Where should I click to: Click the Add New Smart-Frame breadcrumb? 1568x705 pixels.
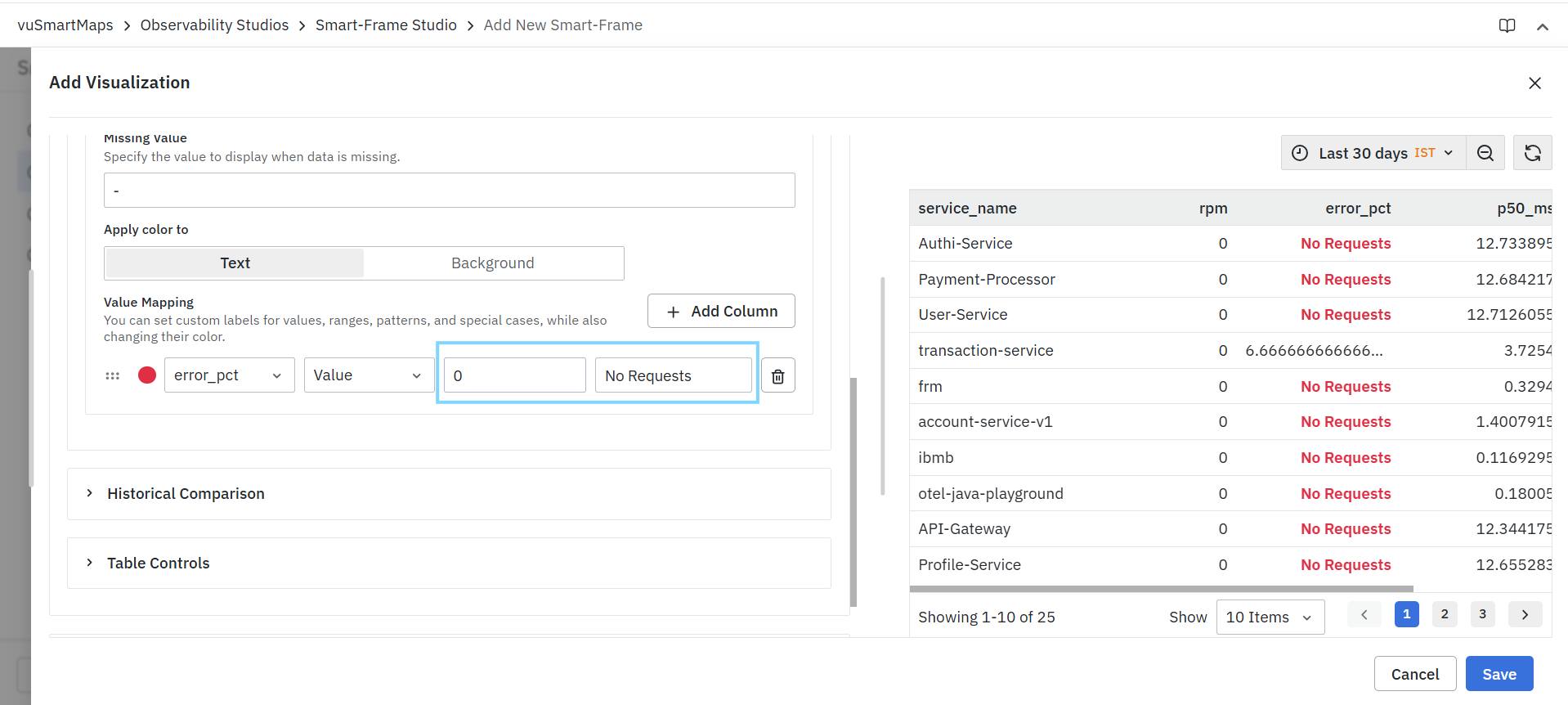pyautogui.click(x=562, y=25)
